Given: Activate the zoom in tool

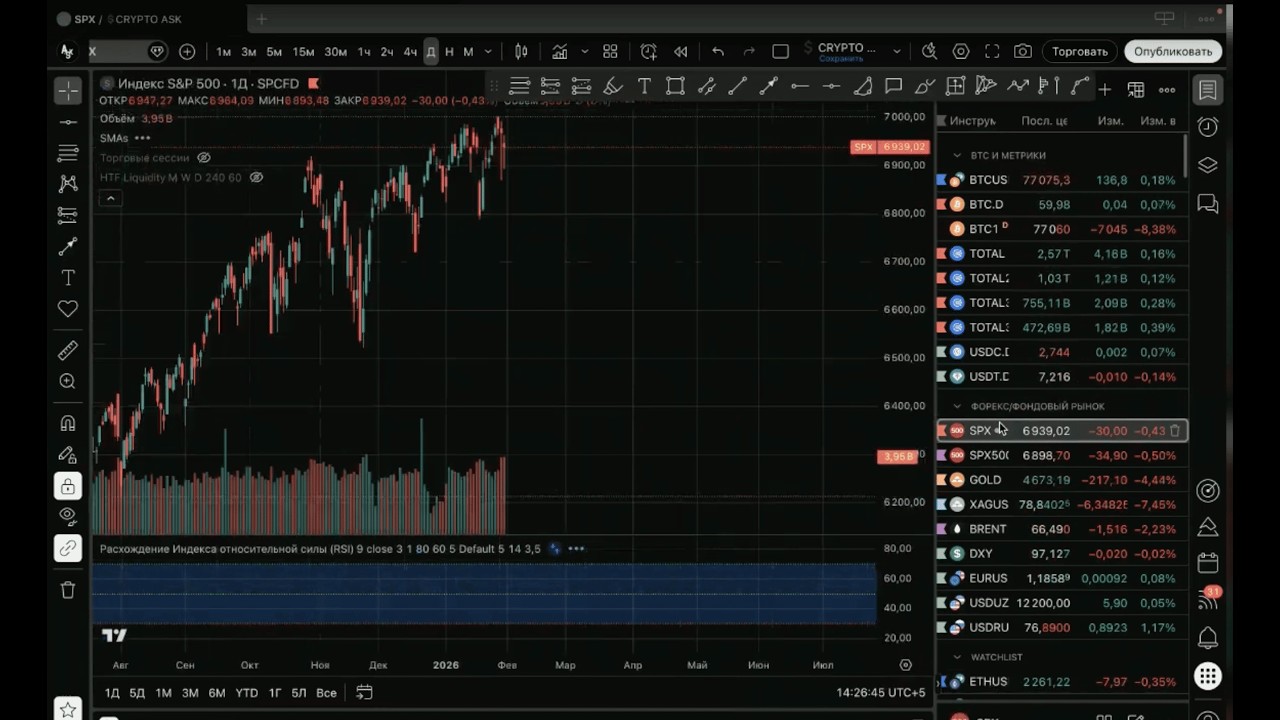Looking at the screenshot, I should [68, 381].
